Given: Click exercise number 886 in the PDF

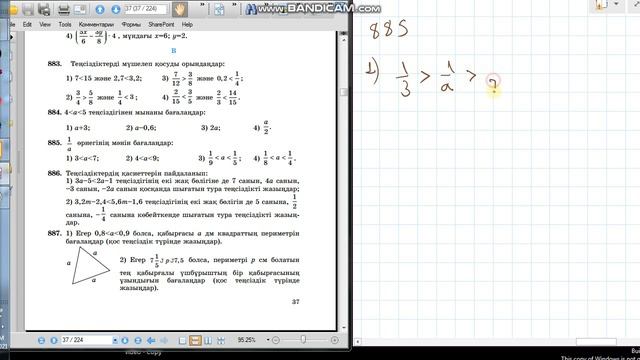Looking at the screenshot, I should tap(54, 173).
